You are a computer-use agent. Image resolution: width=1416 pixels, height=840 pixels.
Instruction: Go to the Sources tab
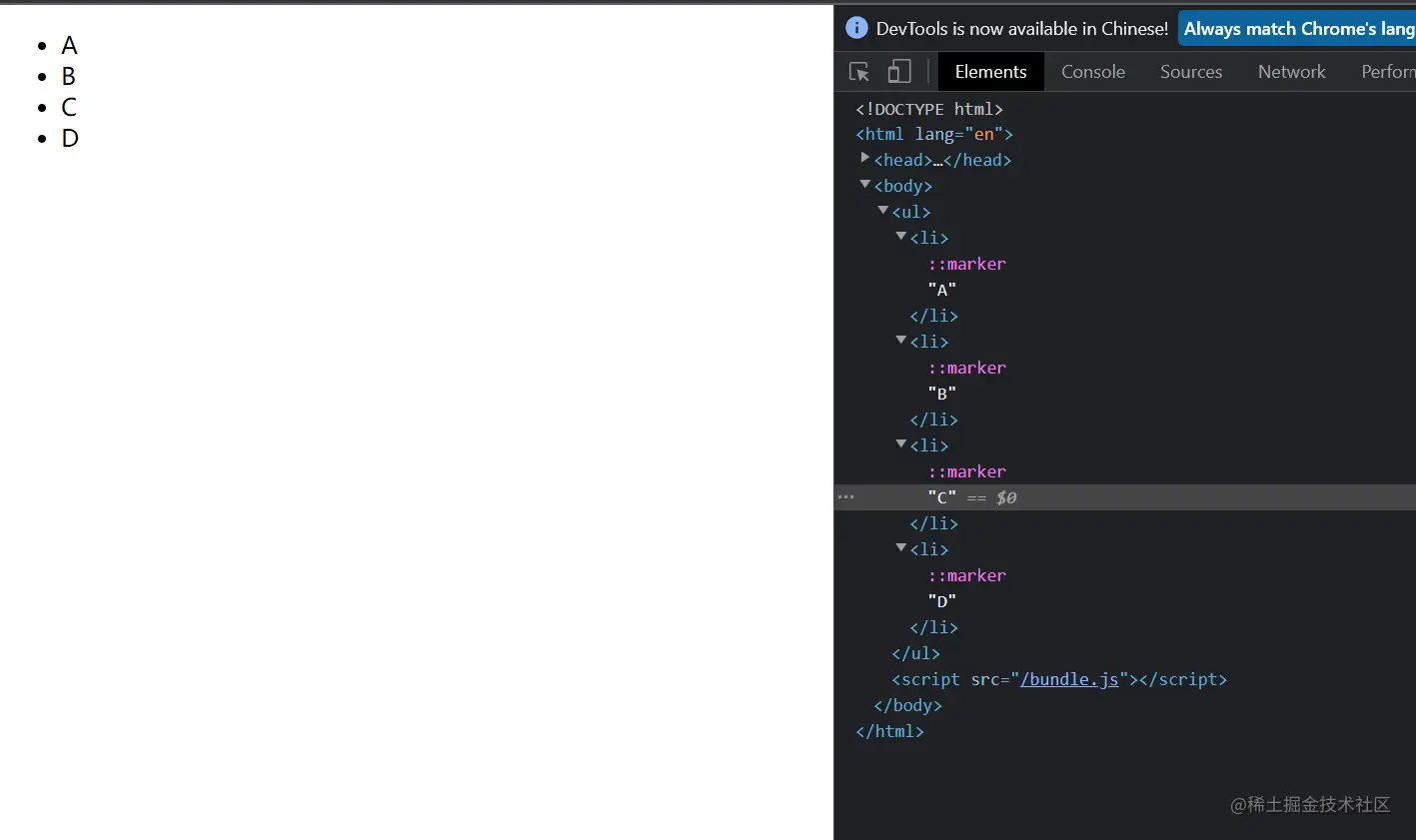[1191, 72]
